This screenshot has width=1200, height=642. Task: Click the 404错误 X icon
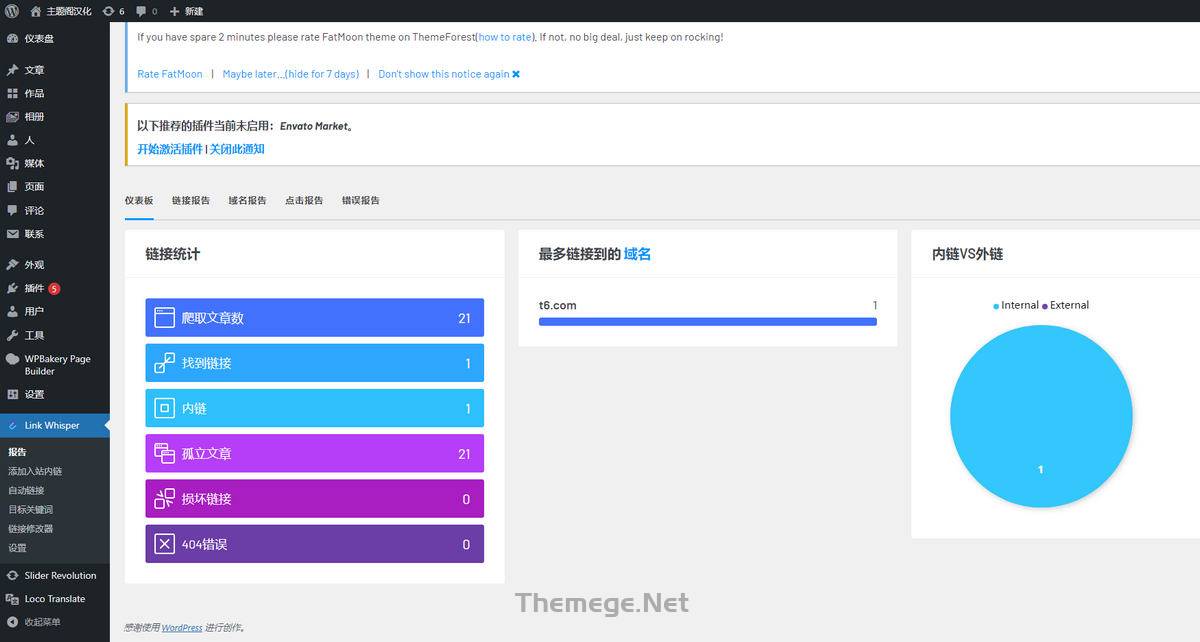pyautogui.click(x=164, y=544)
